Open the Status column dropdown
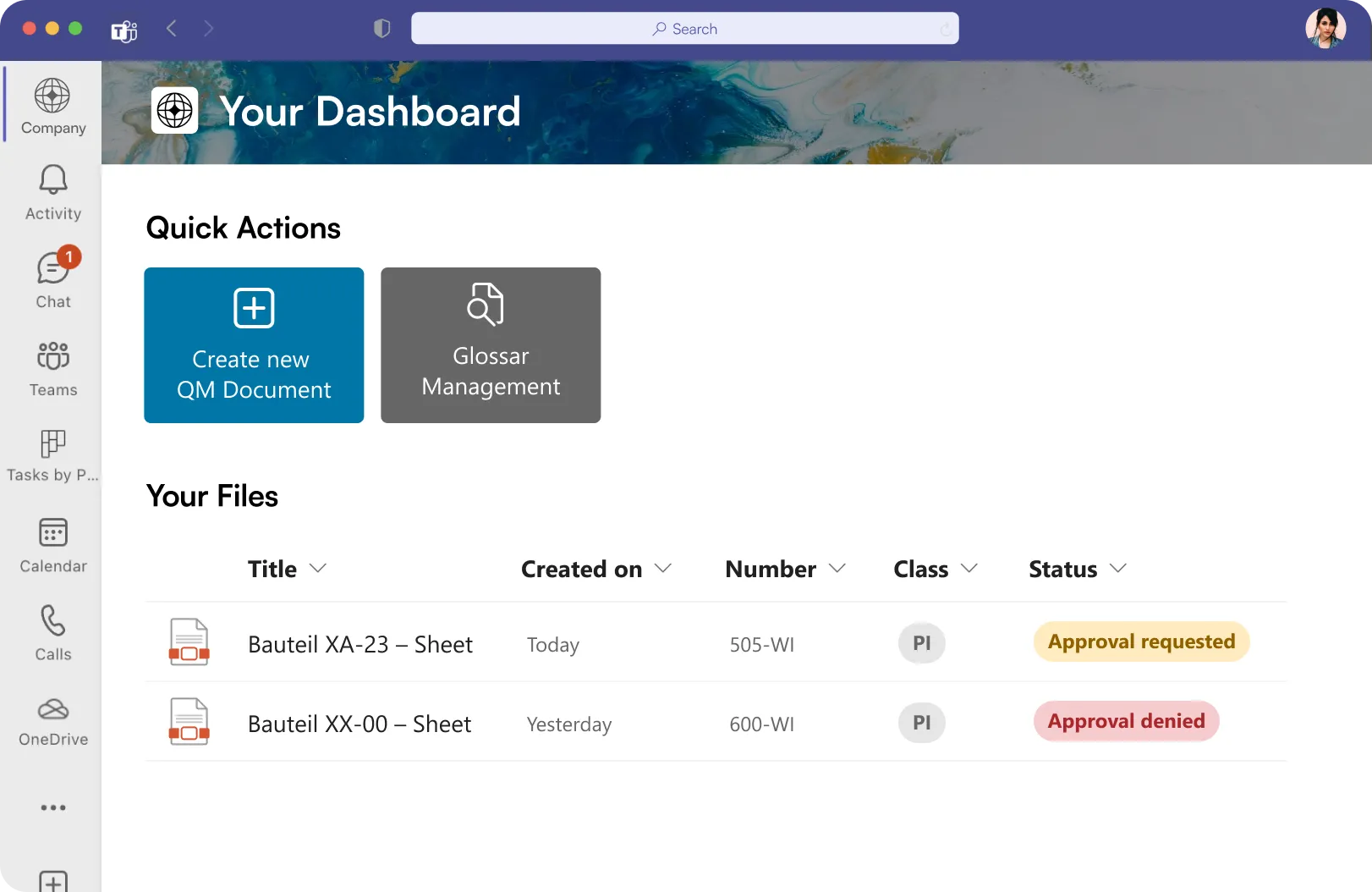Screen dimensions: 1372x892 (x=1118, y=569)
